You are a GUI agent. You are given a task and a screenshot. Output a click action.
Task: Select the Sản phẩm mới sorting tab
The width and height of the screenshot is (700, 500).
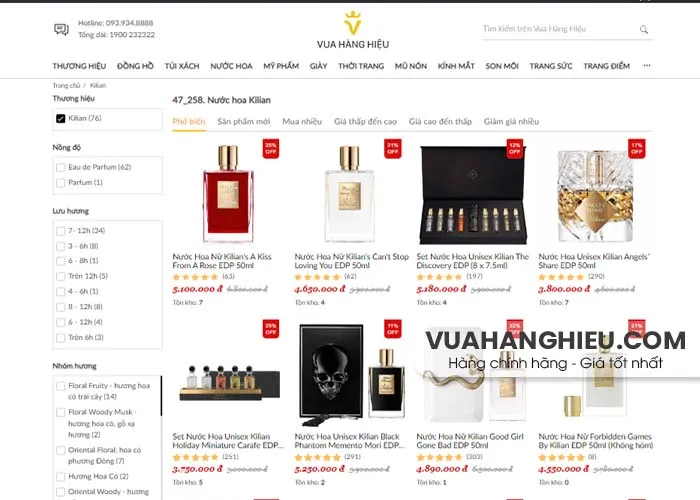point(244,121)
